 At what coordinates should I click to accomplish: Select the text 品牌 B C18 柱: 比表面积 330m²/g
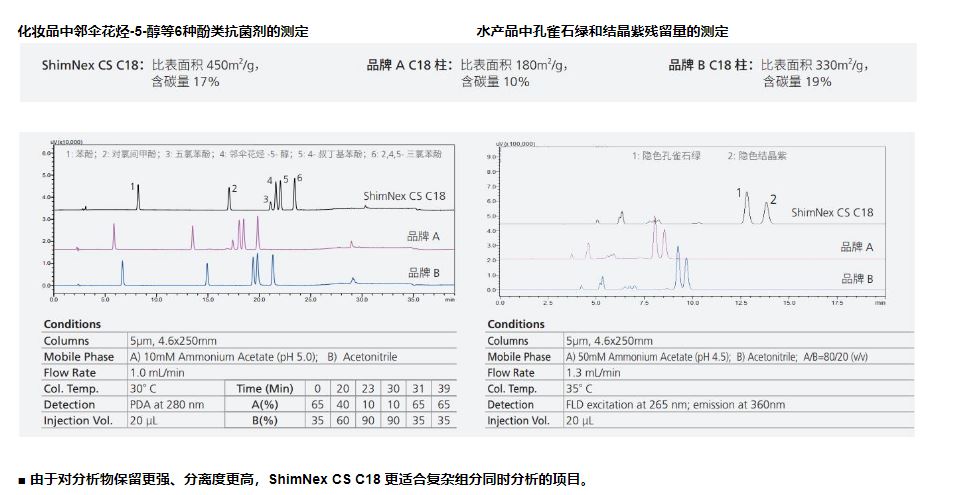tap(769, 65)
